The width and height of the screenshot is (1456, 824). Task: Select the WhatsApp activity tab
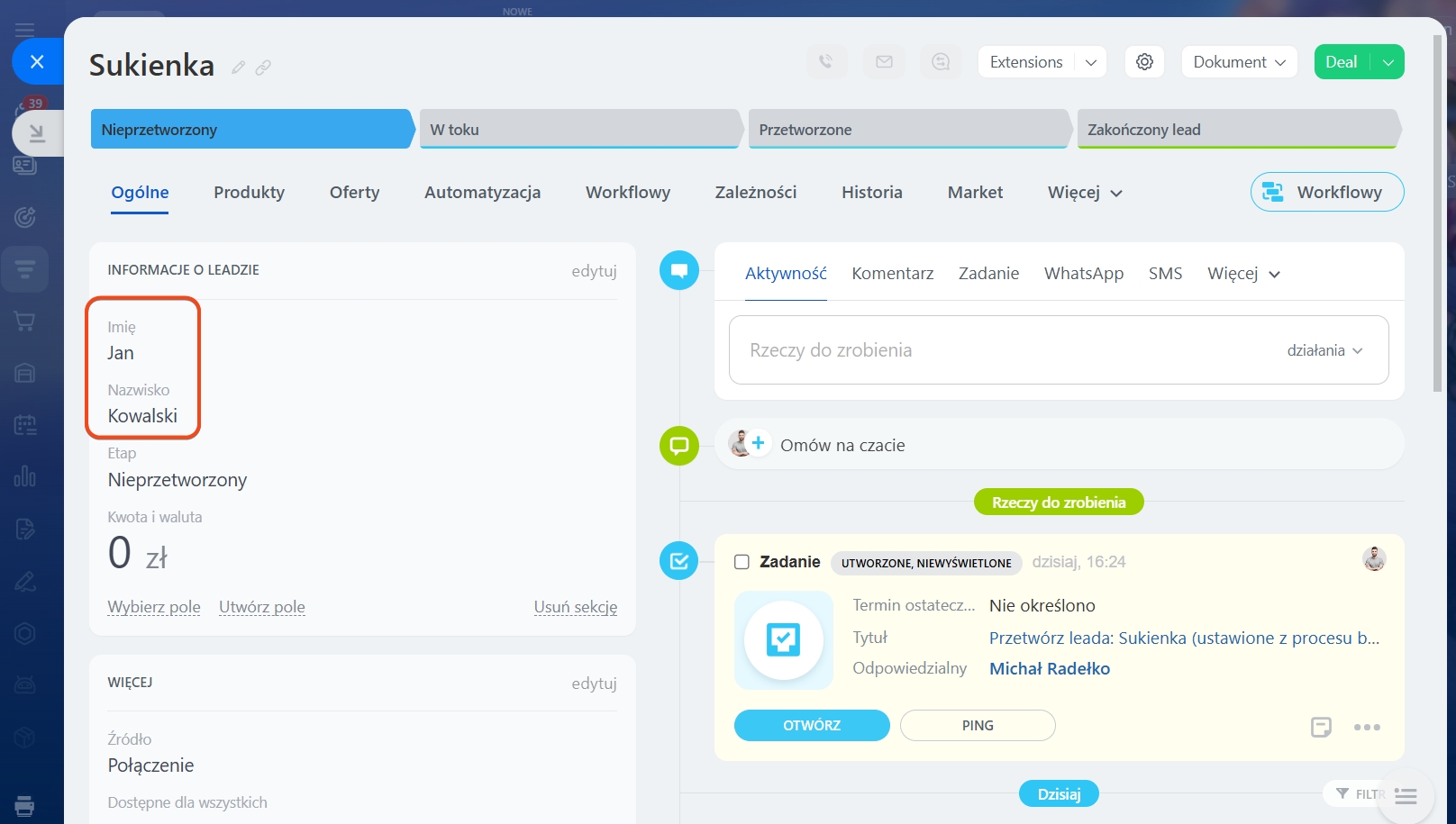point(1084,274)
